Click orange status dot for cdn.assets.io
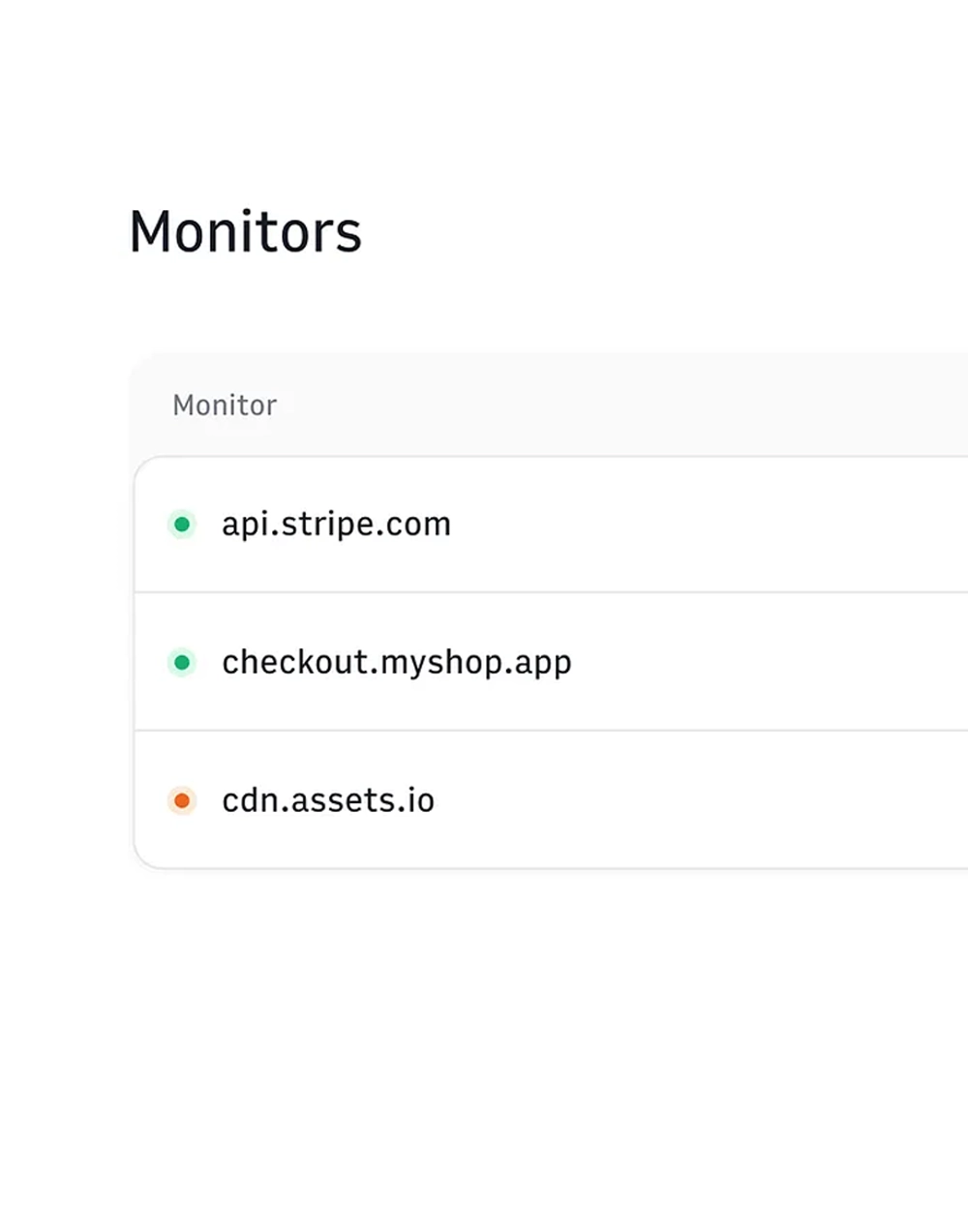 pyautogui.click(x=181, y=801)
